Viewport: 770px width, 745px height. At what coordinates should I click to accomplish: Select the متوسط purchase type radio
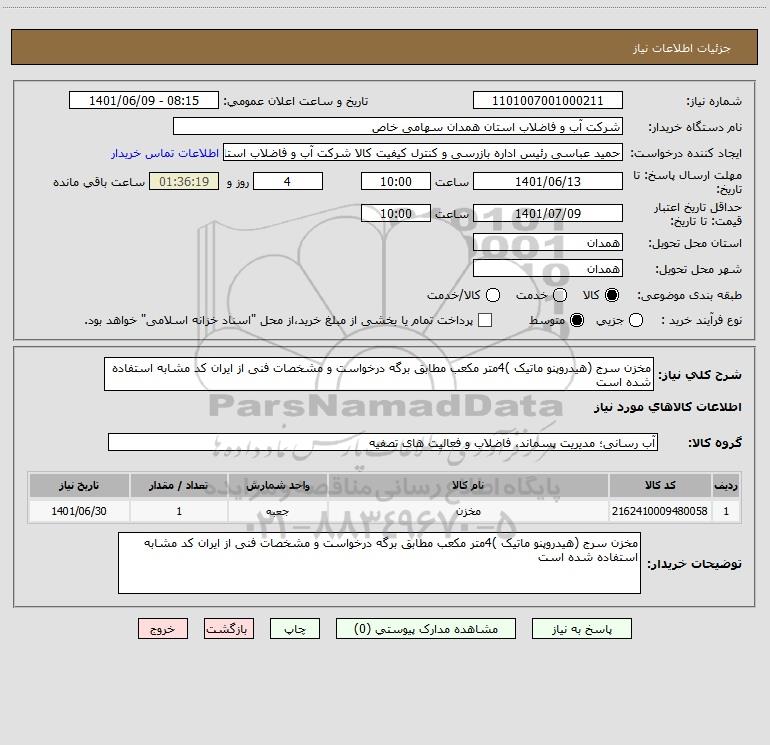pos(577,320)
